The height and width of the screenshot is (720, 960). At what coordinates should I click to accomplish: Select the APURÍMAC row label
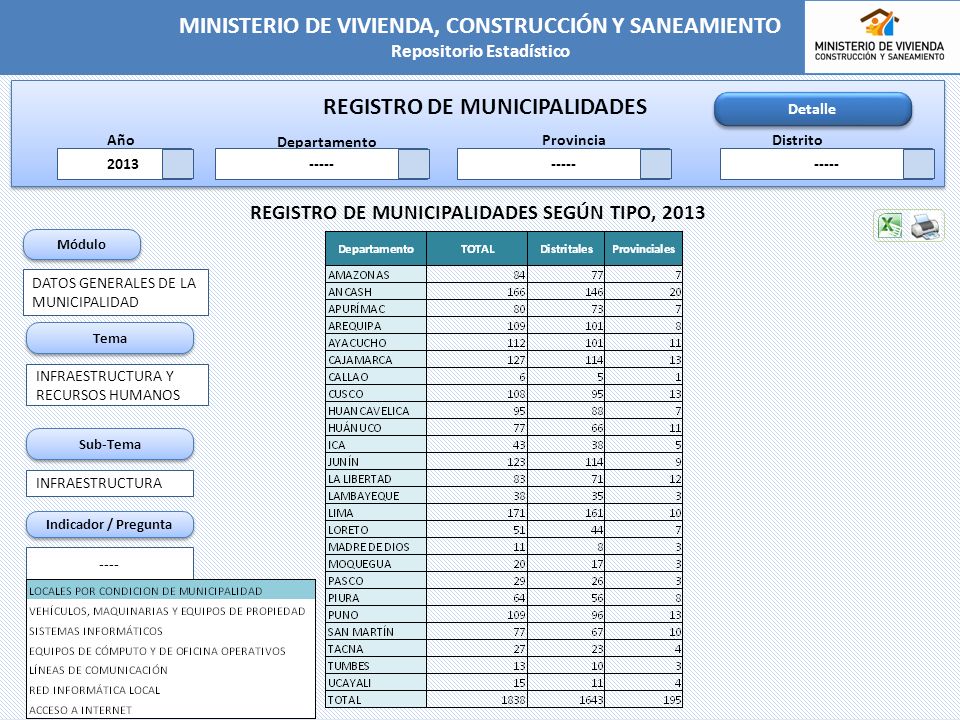pos(356,309)
